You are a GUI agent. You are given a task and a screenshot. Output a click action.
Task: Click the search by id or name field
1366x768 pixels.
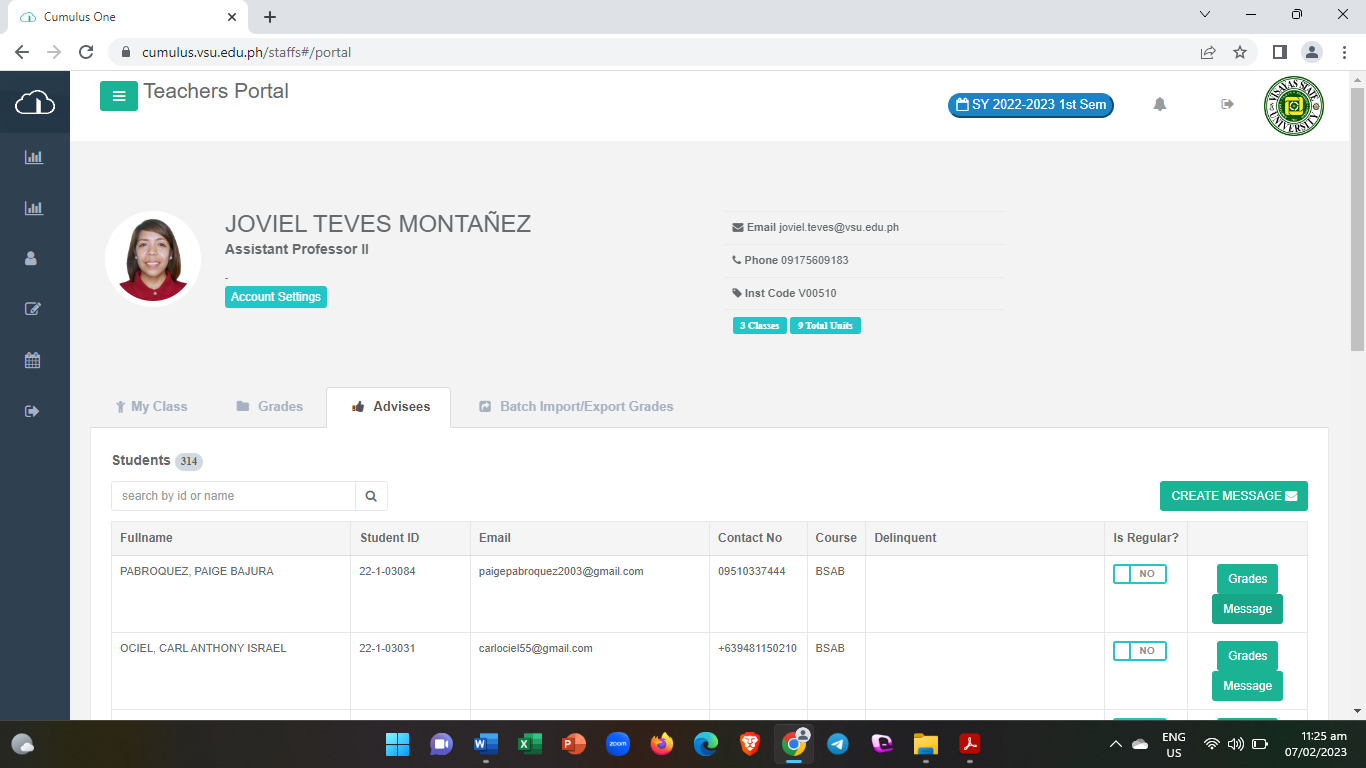233,496
